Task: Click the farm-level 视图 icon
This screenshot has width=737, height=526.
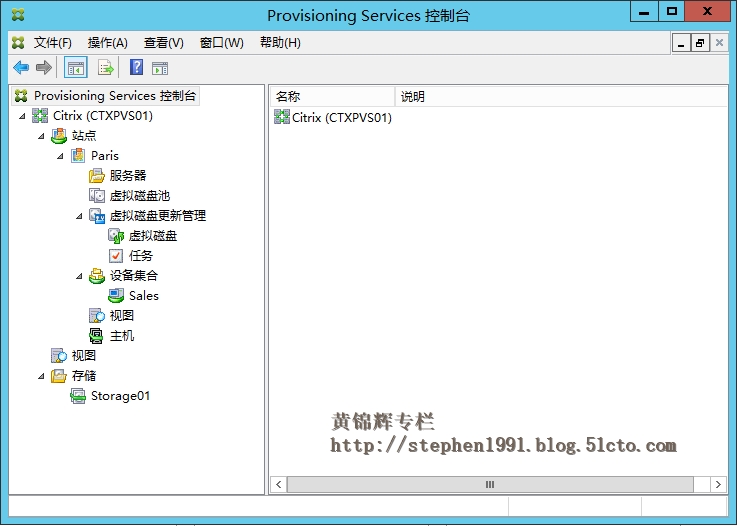Action: [59, 356]
